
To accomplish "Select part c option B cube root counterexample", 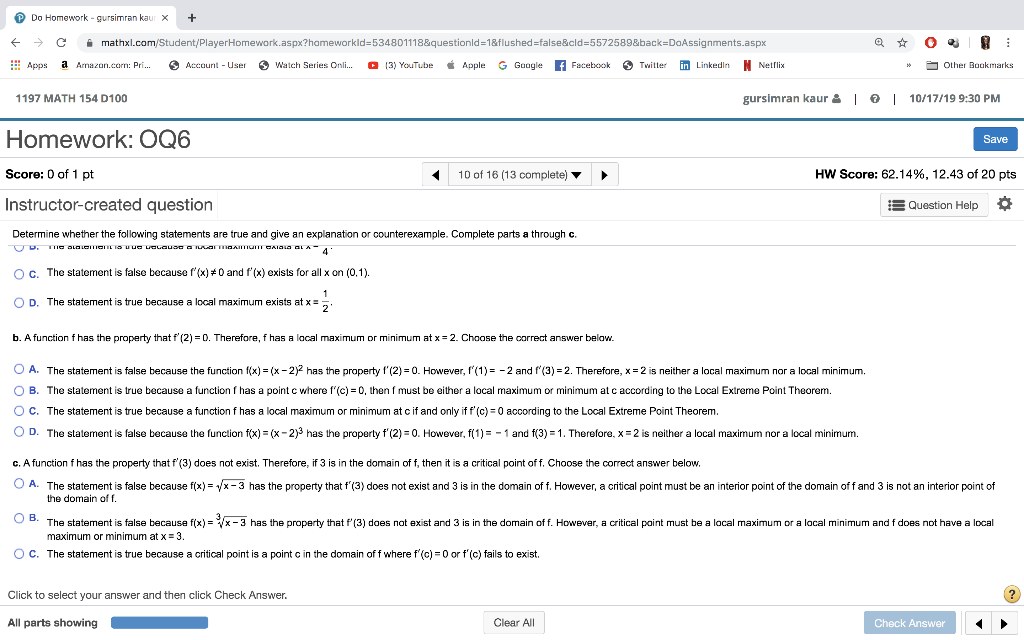I will (19, 519).
